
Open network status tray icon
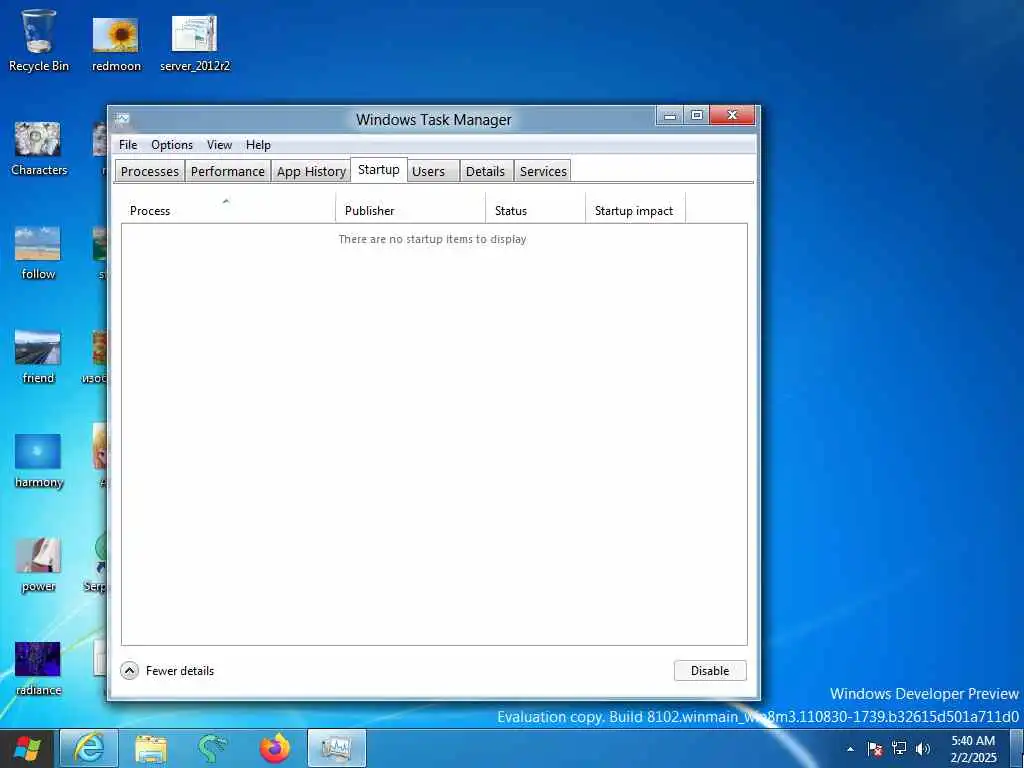click(899, 749)
